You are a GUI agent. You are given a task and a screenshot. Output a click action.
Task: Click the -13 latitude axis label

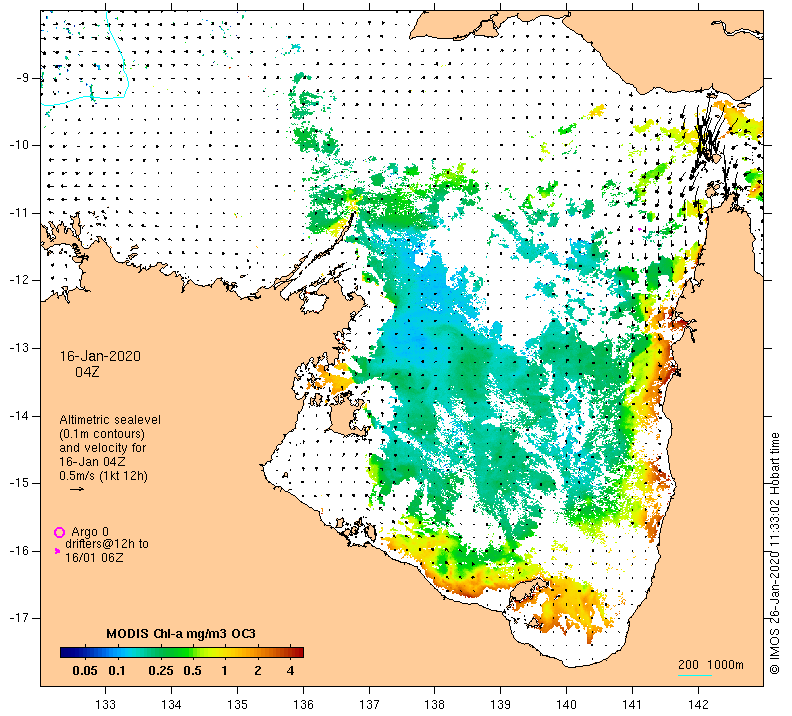click(19, 348)
